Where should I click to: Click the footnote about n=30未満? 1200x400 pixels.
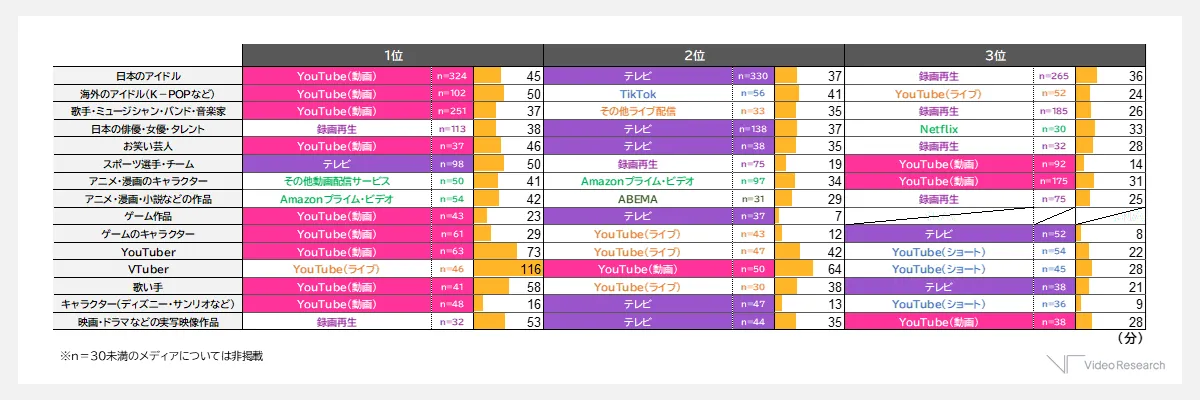[x=160, y=355]
